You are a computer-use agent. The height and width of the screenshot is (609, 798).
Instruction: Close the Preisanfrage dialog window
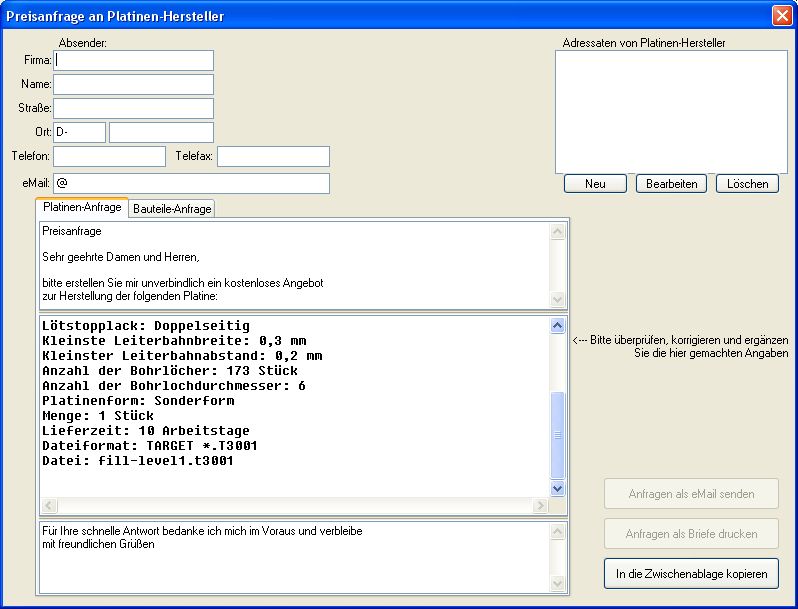(781, 15)
